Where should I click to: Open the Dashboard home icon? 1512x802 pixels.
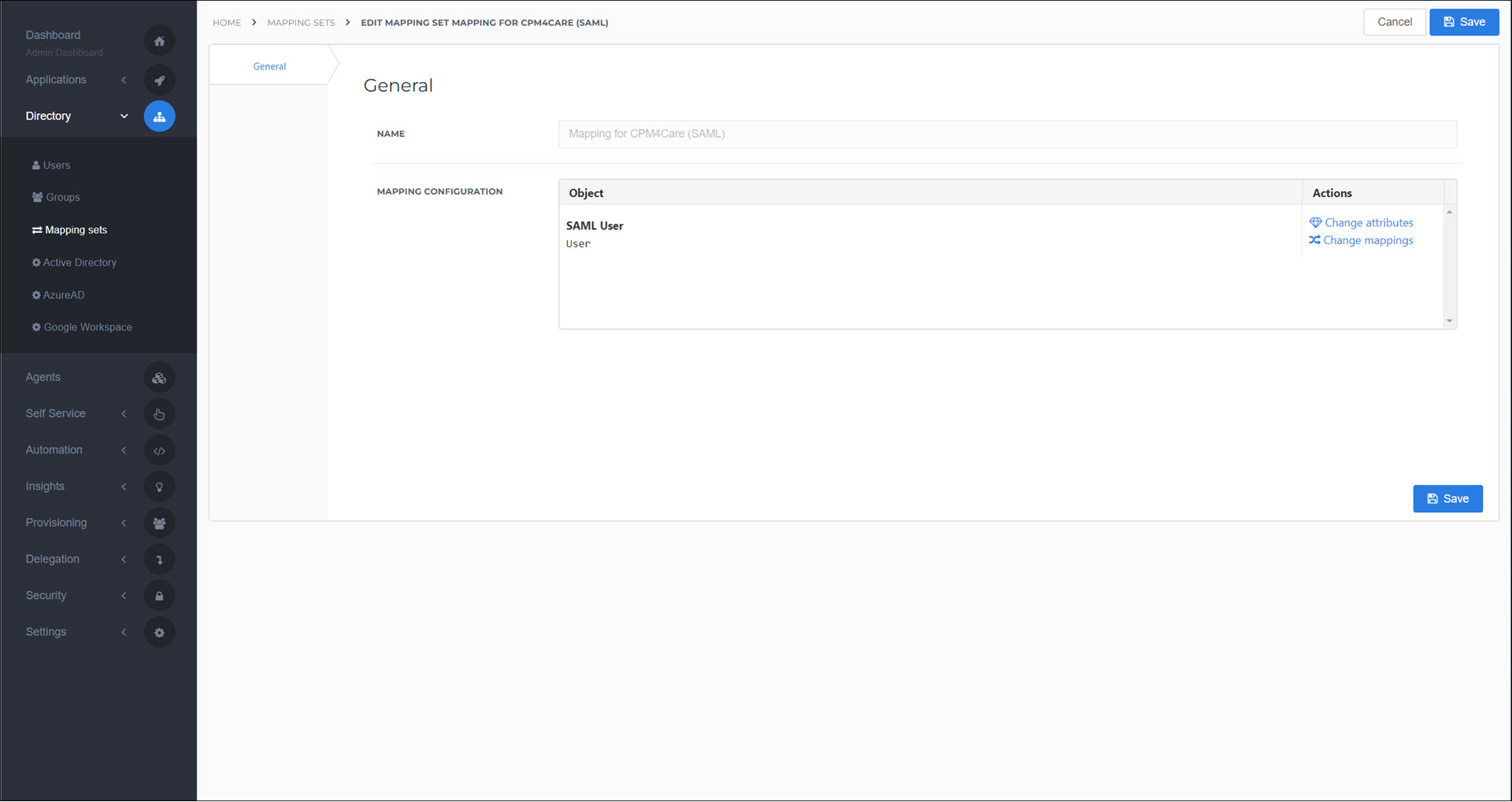click(x=159, y=41)
